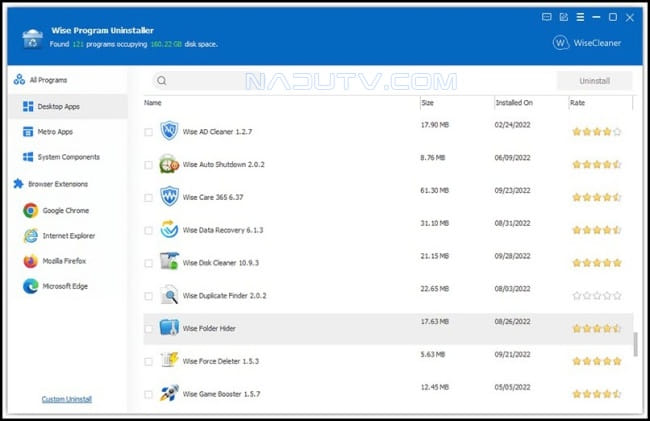The height and width of the screenshot is (421, 650).
Task: Check the Wise Disk Cleaner 10.9.3 checkbox
Action: click(x=148, y=263)
